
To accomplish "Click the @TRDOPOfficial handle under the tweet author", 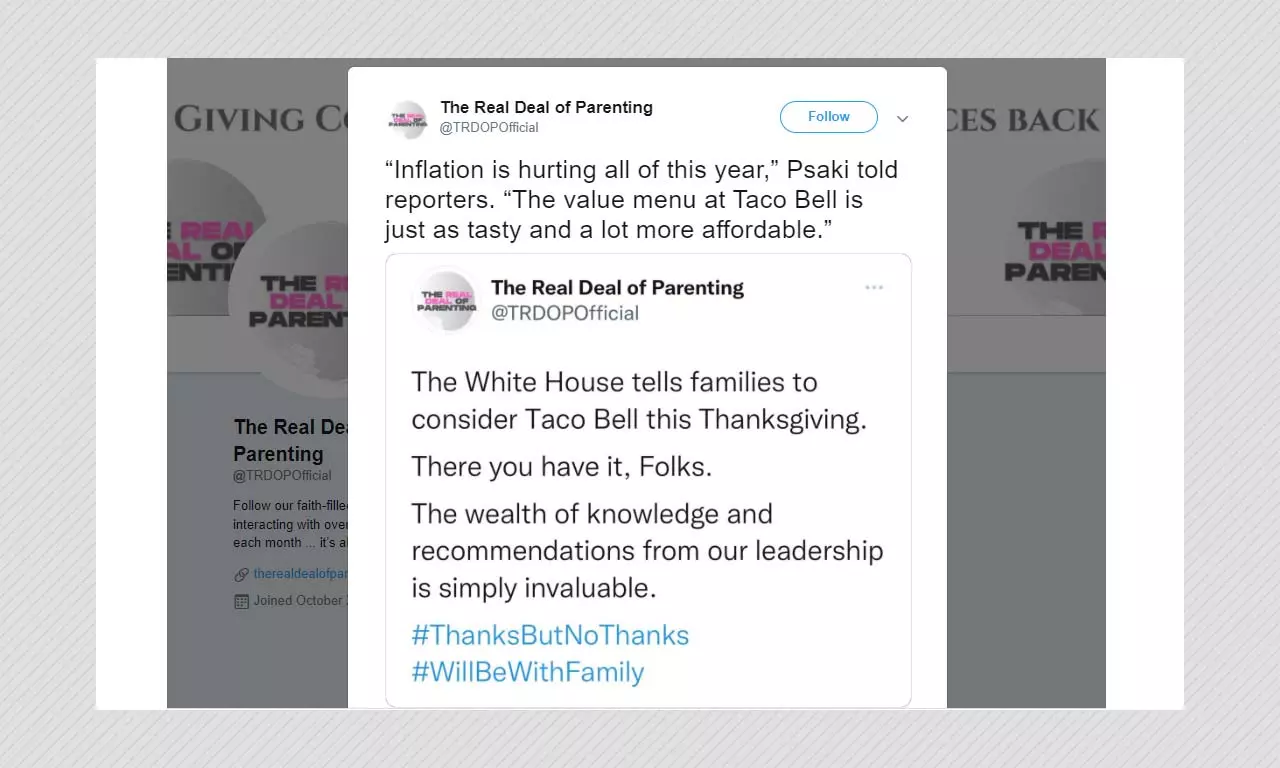I will (489, 127).
